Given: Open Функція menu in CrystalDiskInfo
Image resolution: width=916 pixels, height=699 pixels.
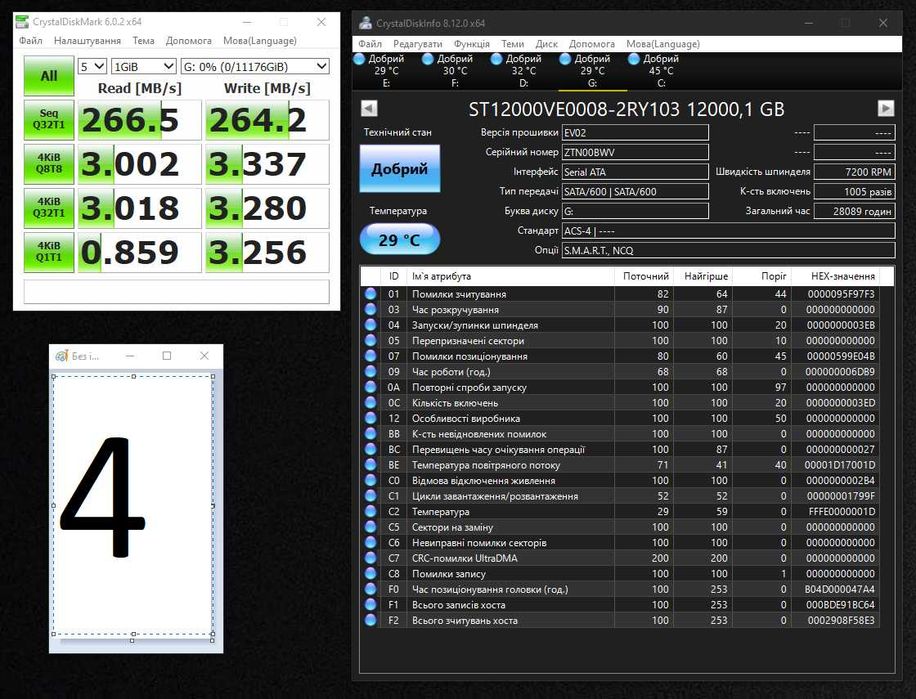Looking at the screenshot, I should click(472, 44).
